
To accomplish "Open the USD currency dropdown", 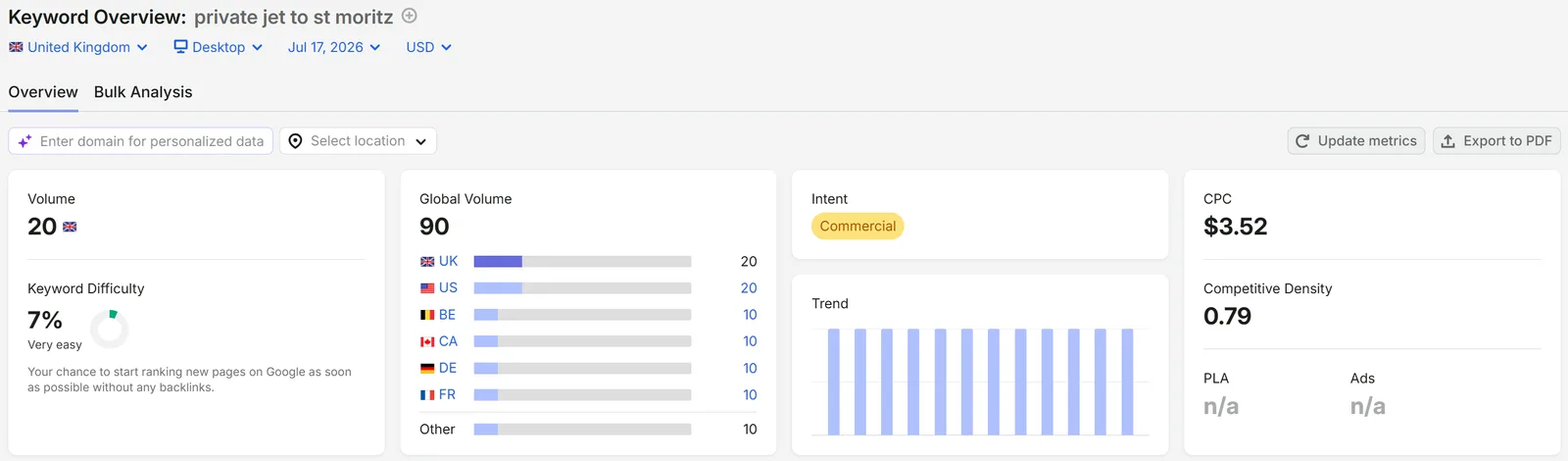I will [x=429, y=47].
